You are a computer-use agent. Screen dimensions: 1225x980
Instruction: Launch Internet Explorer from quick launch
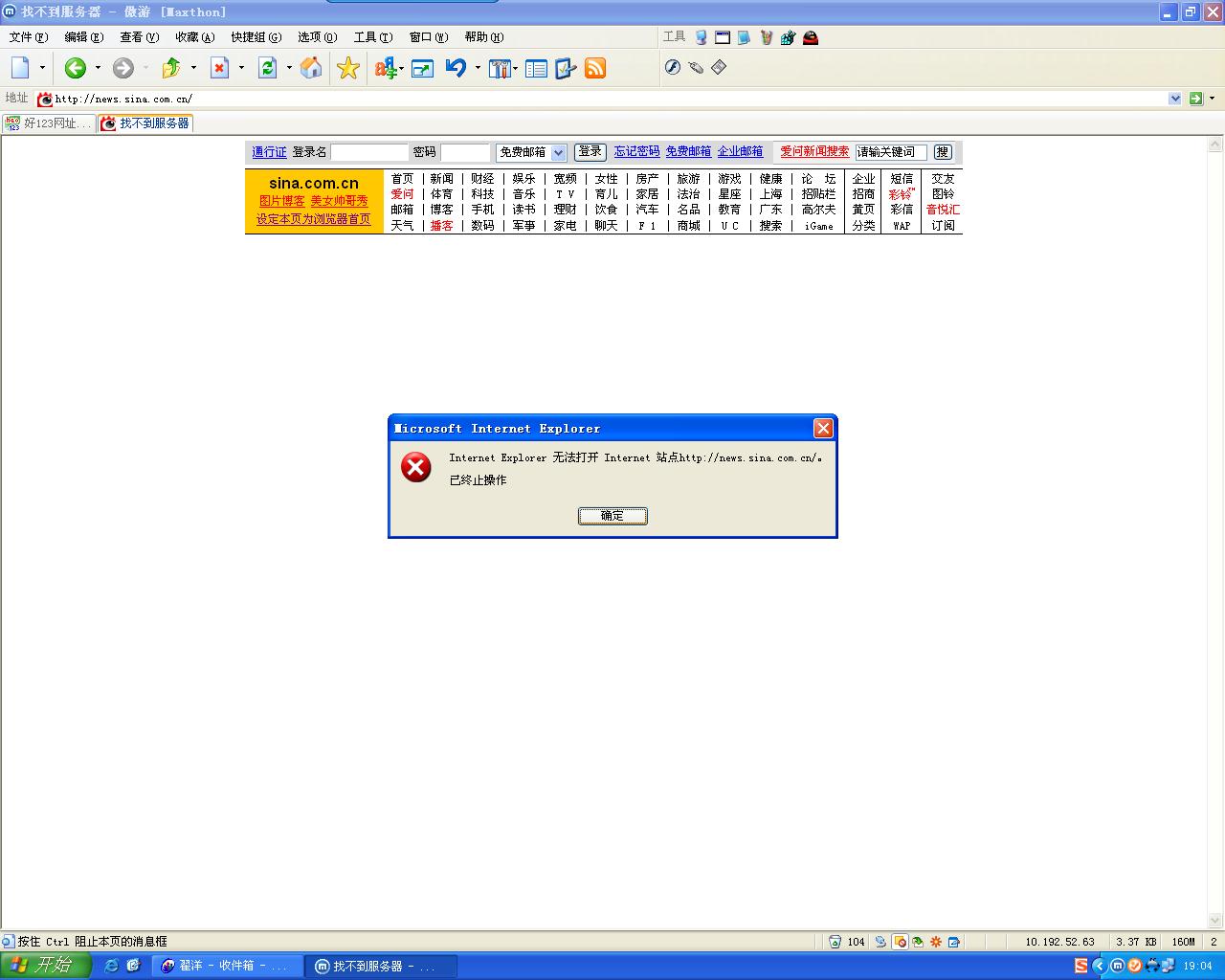point(111,966)
